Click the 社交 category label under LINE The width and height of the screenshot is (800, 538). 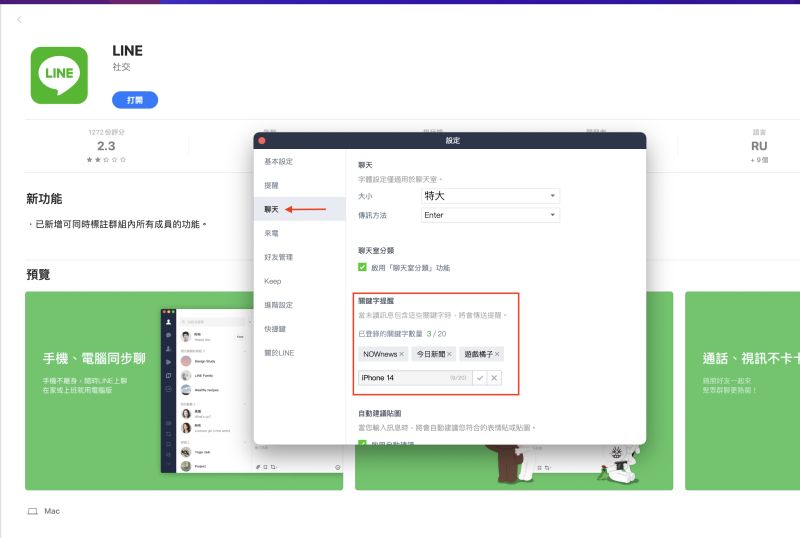pyautogui.click(x=121, y=67)
